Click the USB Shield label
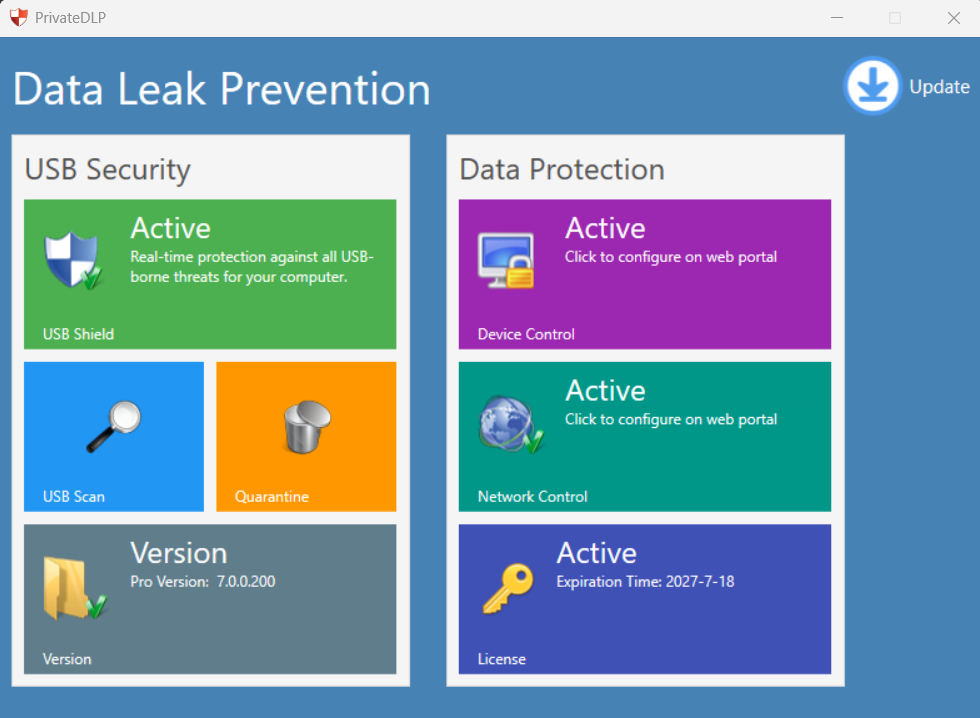Viewport: 980px width, 718px height. click(x=78, y=334)
